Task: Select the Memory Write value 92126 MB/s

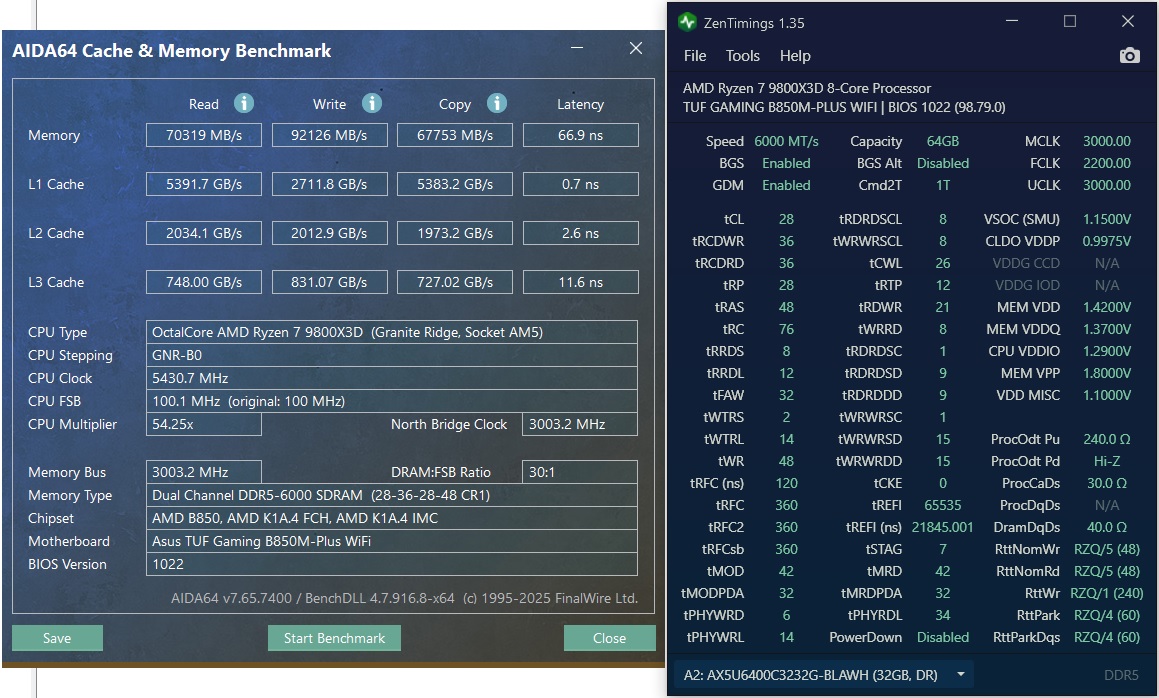Action: point(330,135)
